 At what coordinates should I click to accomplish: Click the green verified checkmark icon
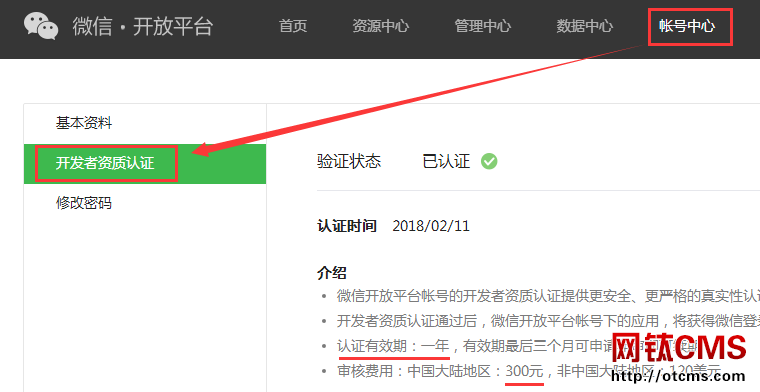coord(489,161)
